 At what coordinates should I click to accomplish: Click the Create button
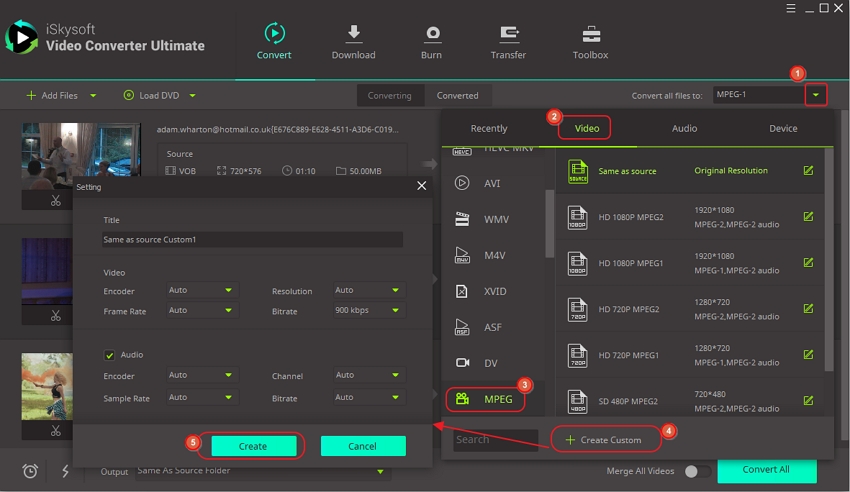click(253, 446)
